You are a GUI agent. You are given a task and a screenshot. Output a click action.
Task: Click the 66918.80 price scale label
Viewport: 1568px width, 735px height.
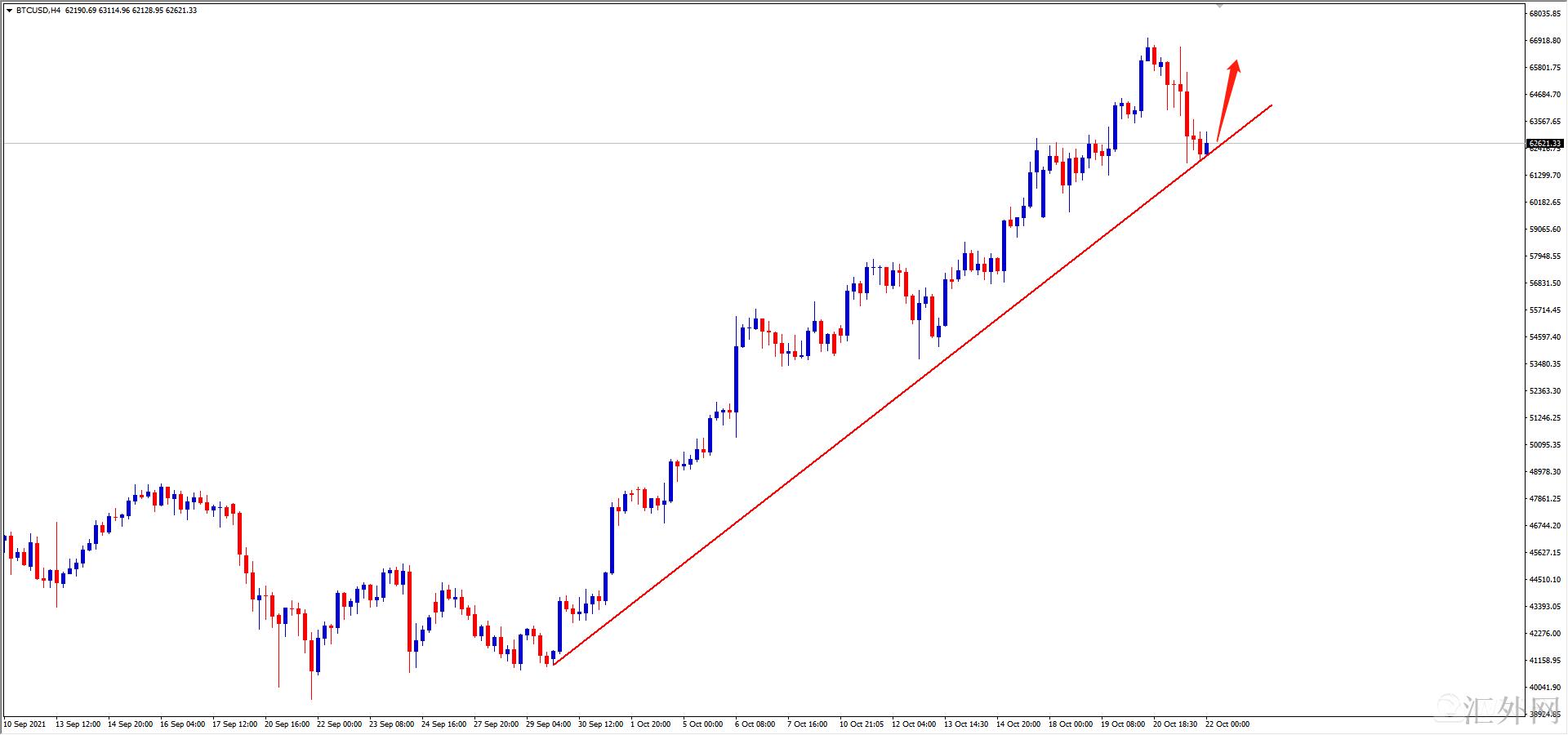[1544, 41]
